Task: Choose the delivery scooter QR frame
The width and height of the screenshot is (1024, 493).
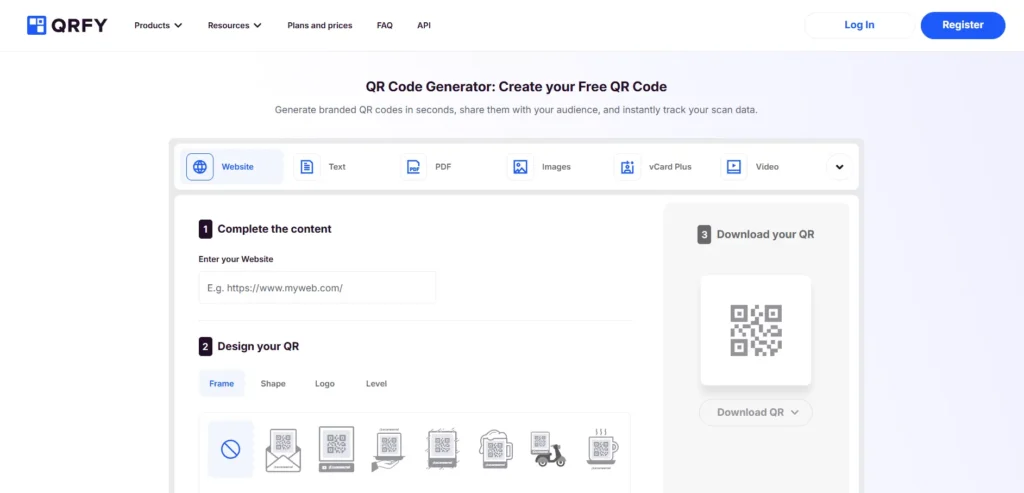Action: coord(549,449)
